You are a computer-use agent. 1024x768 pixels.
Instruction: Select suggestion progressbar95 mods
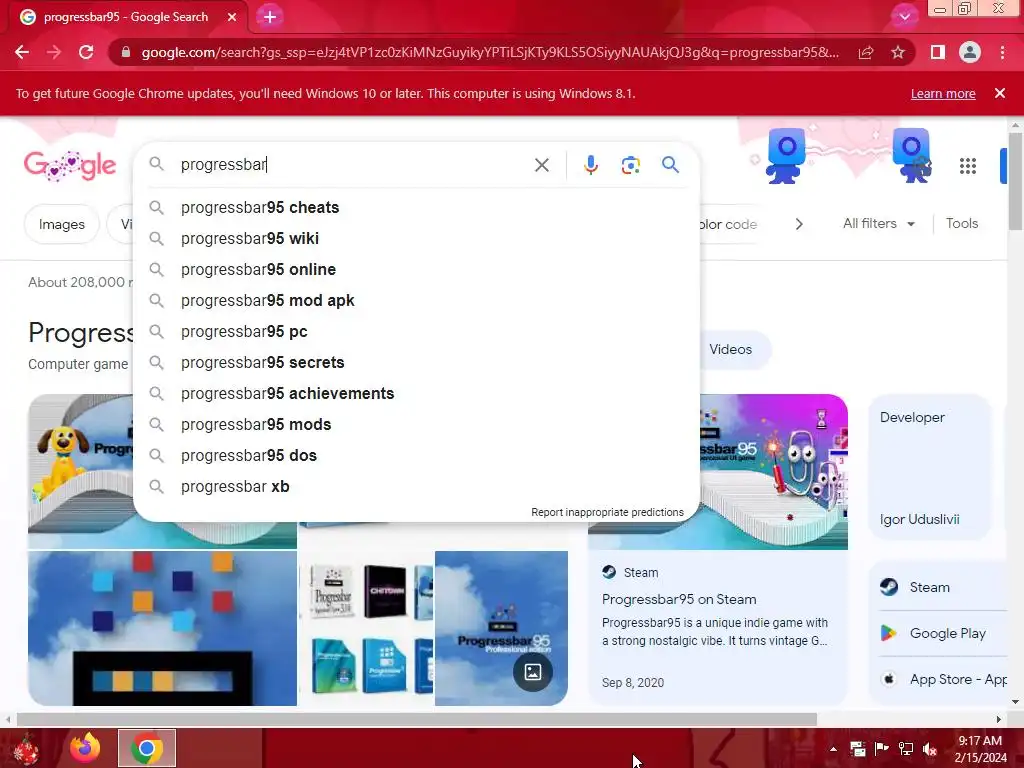416,424
